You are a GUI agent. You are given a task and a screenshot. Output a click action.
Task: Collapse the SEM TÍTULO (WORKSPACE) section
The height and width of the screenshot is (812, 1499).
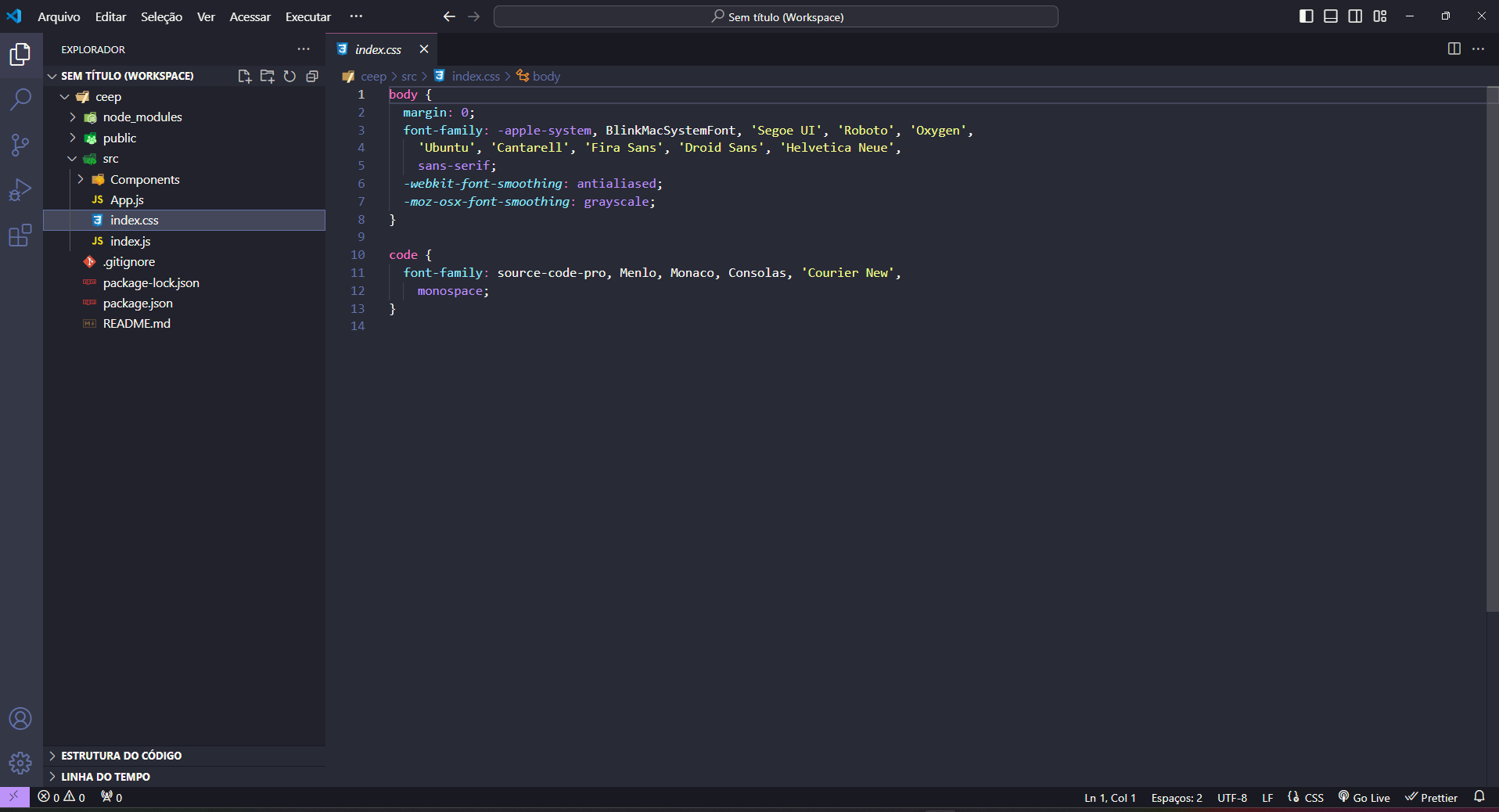(x=52, y=76)
